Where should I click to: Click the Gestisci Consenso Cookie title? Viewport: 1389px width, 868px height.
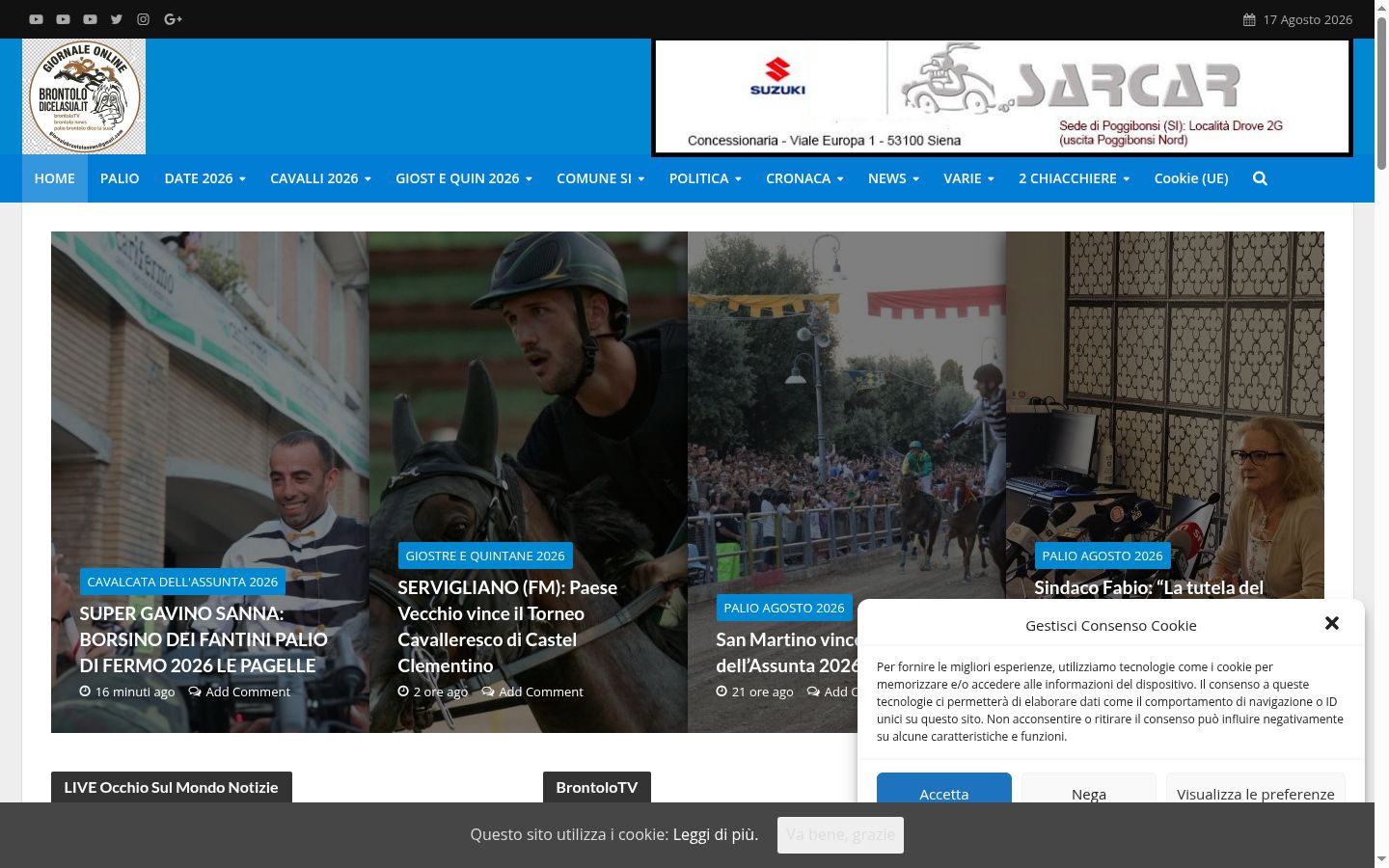tap(1111, 625)
